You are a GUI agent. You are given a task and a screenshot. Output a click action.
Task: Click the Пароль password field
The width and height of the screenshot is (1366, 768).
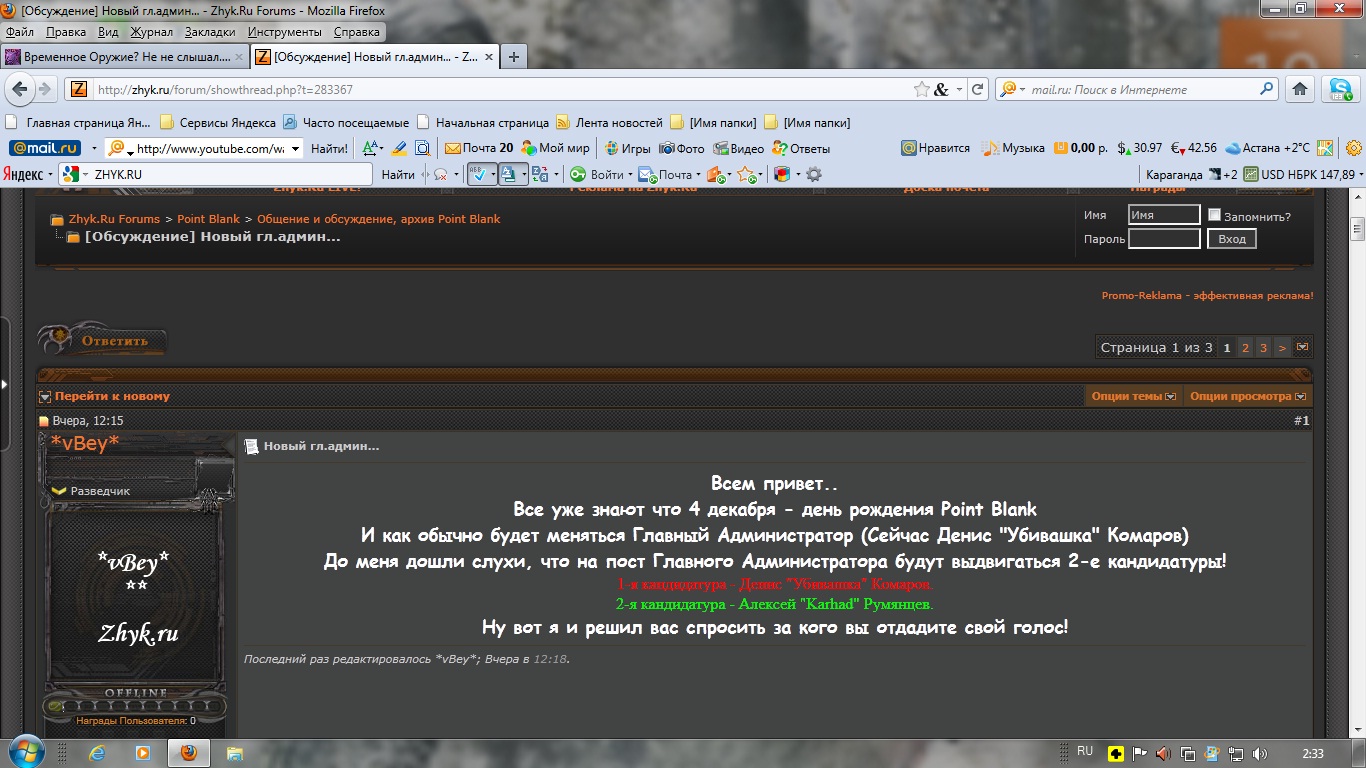(x=1163, y=239)
